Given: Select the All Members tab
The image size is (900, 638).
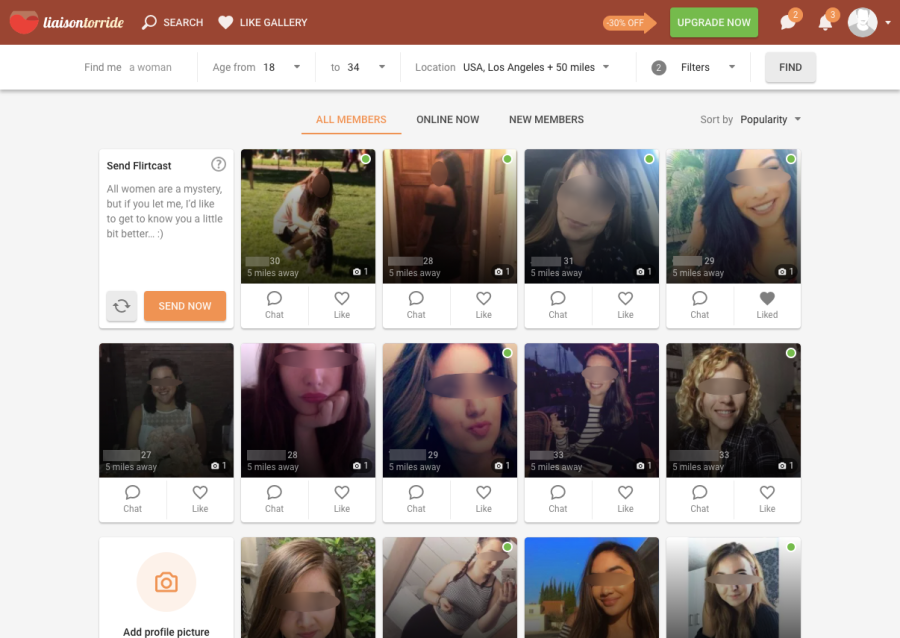Looking at the screenshot, I should click(351, 119).
